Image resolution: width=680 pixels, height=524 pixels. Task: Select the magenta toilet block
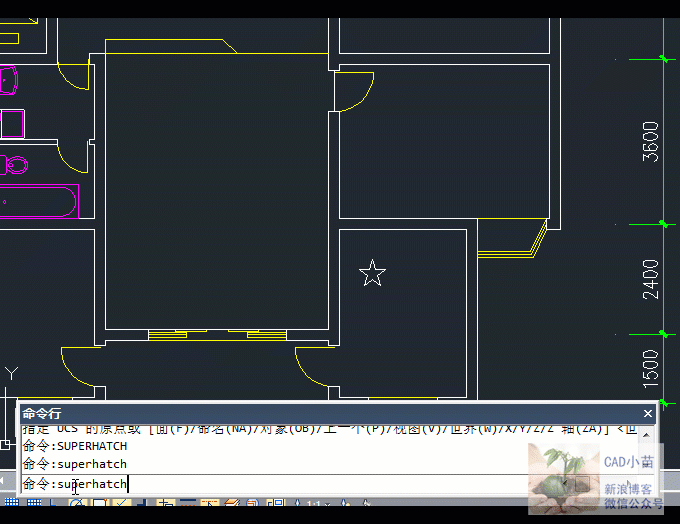coord(13,164)
